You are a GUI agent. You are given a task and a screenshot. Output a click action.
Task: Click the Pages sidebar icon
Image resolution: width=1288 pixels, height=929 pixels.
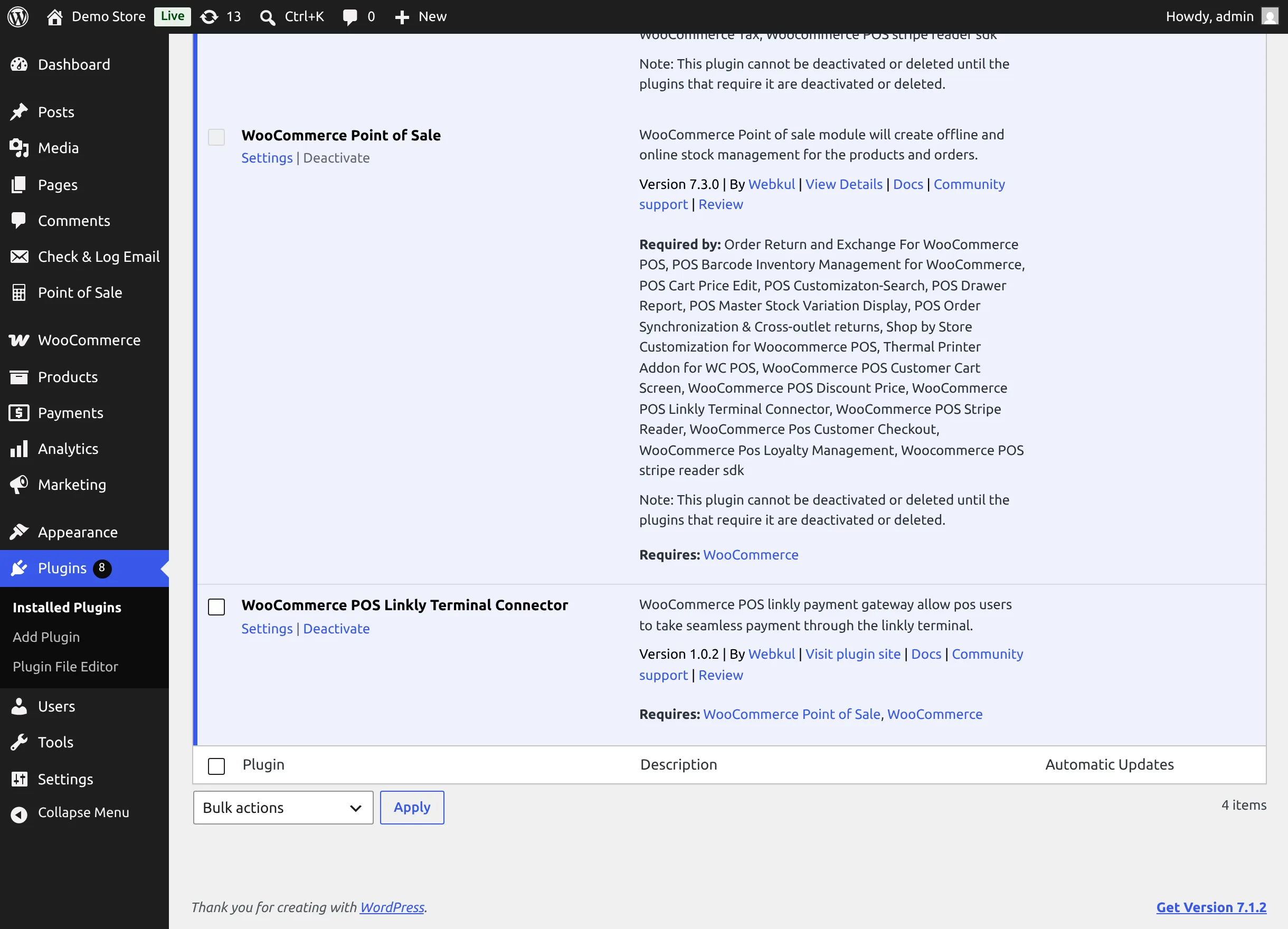click(20, 185)
